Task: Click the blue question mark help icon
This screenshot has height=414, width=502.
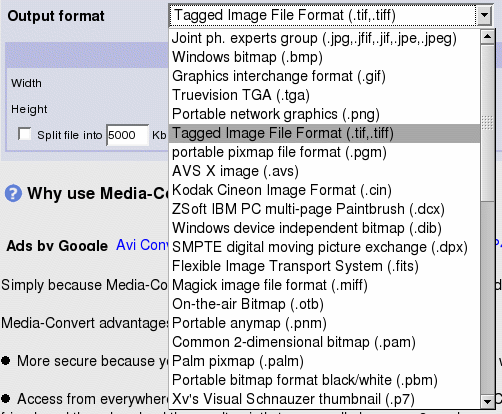Action: pyautogui.click(x=13, y=193)
